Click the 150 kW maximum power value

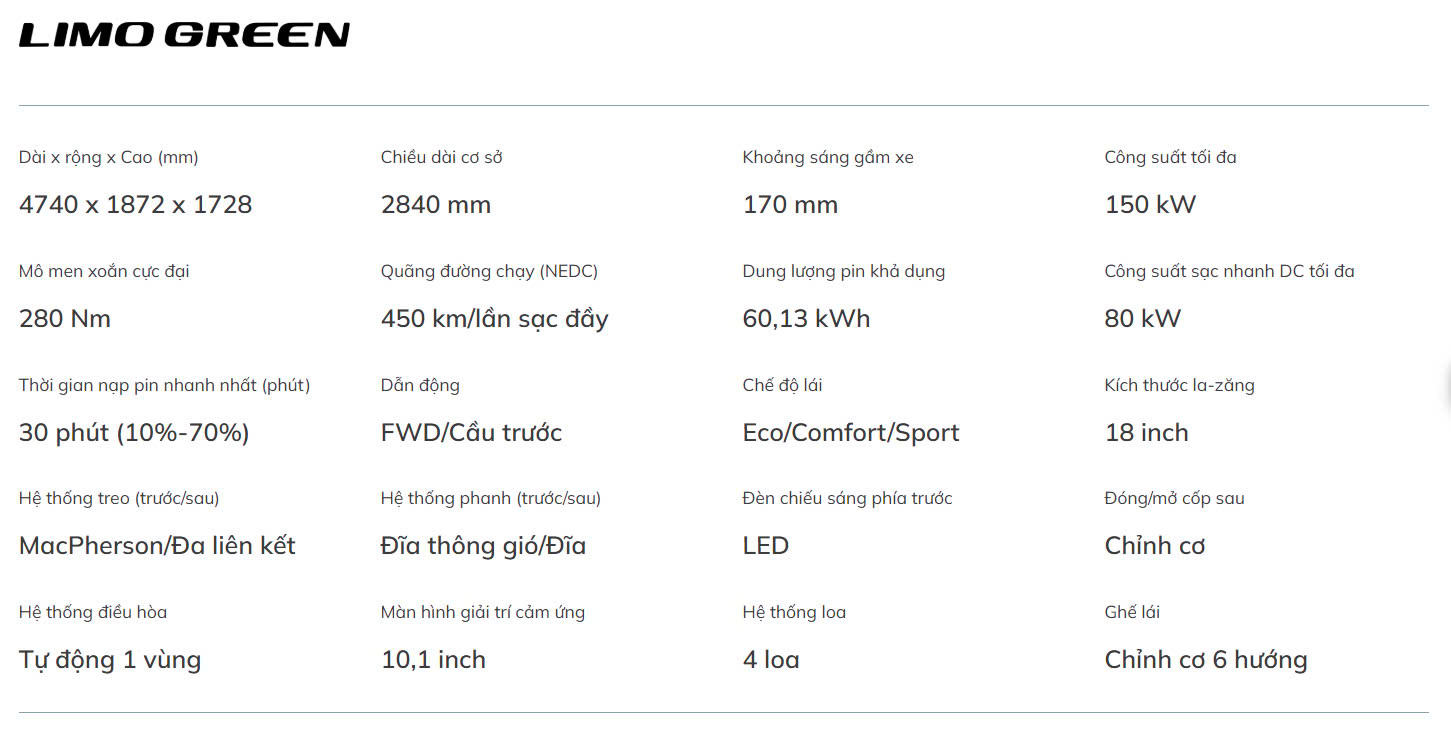1150,205
